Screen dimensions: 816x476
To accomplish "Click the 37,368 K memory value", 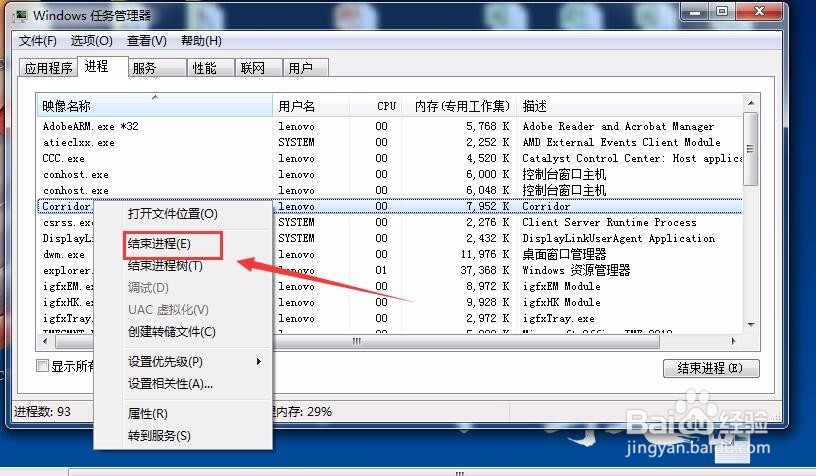I will 484,271.
